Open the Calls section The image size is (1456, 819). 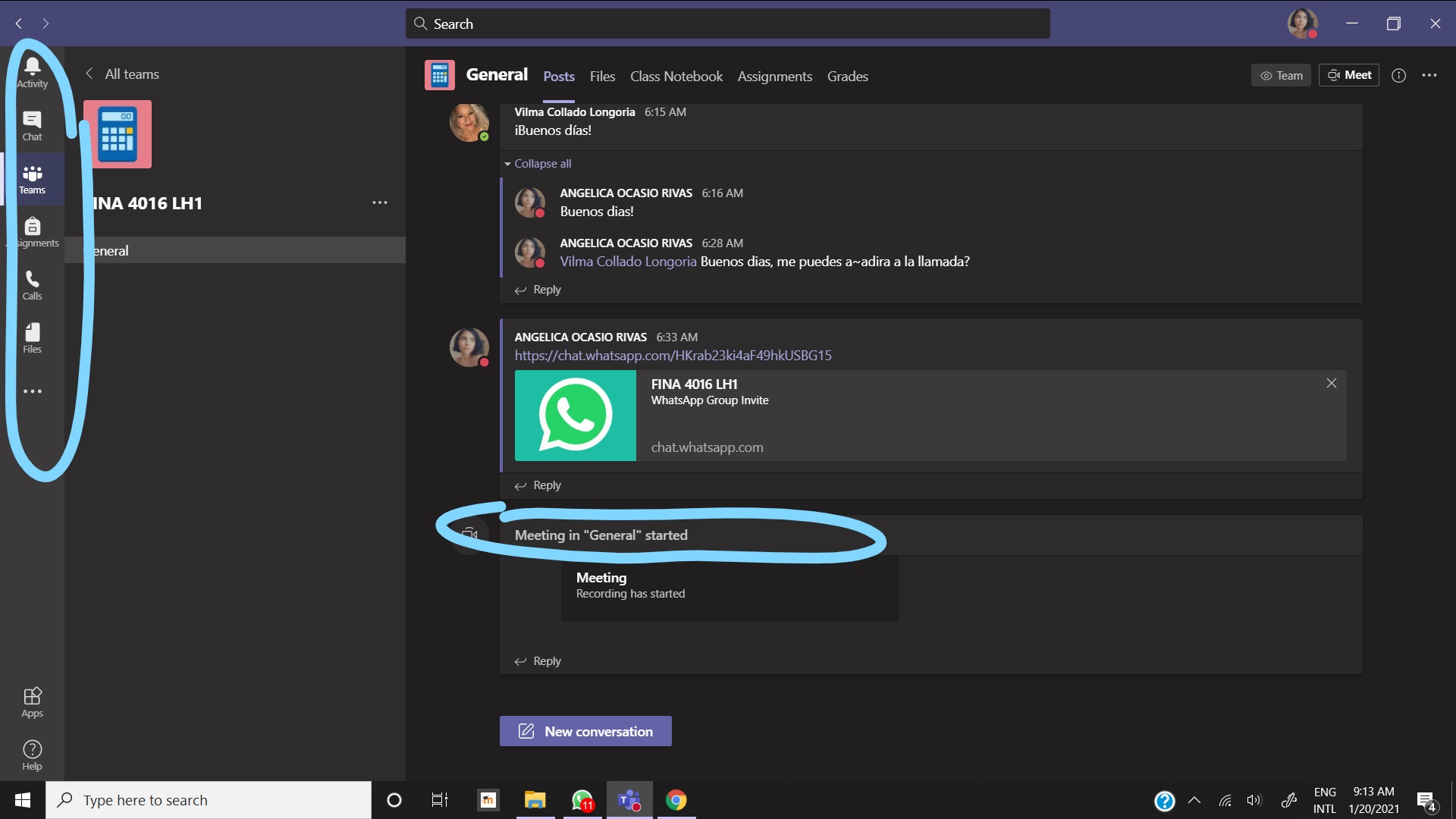click(32, 285)
